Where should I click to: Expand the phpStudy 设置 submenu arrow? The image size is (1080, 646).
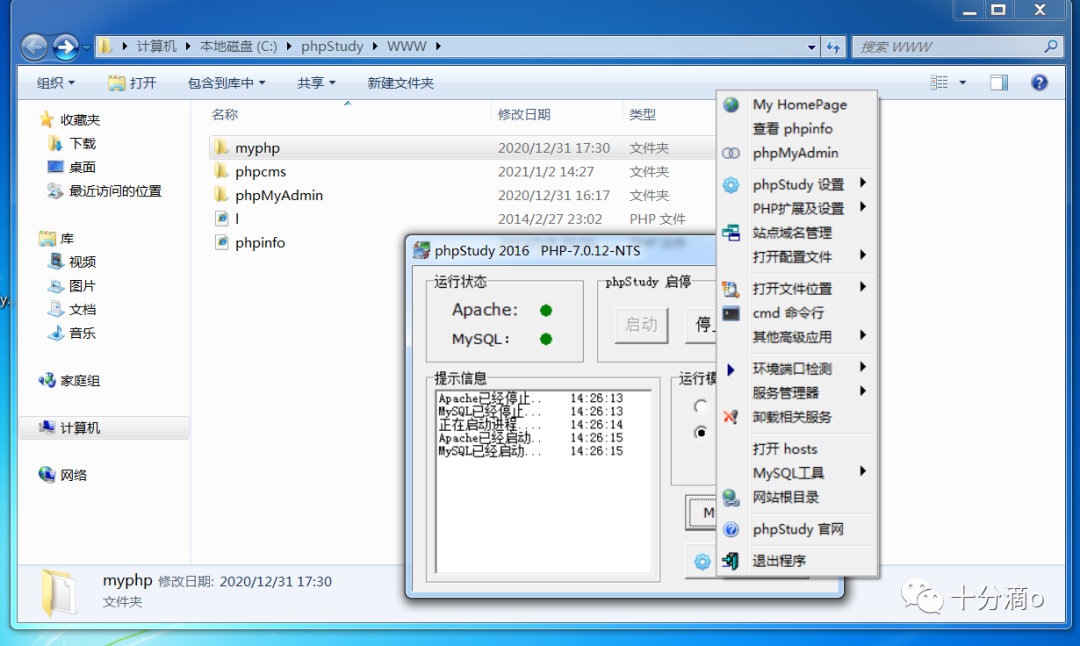tap(862, 183)
